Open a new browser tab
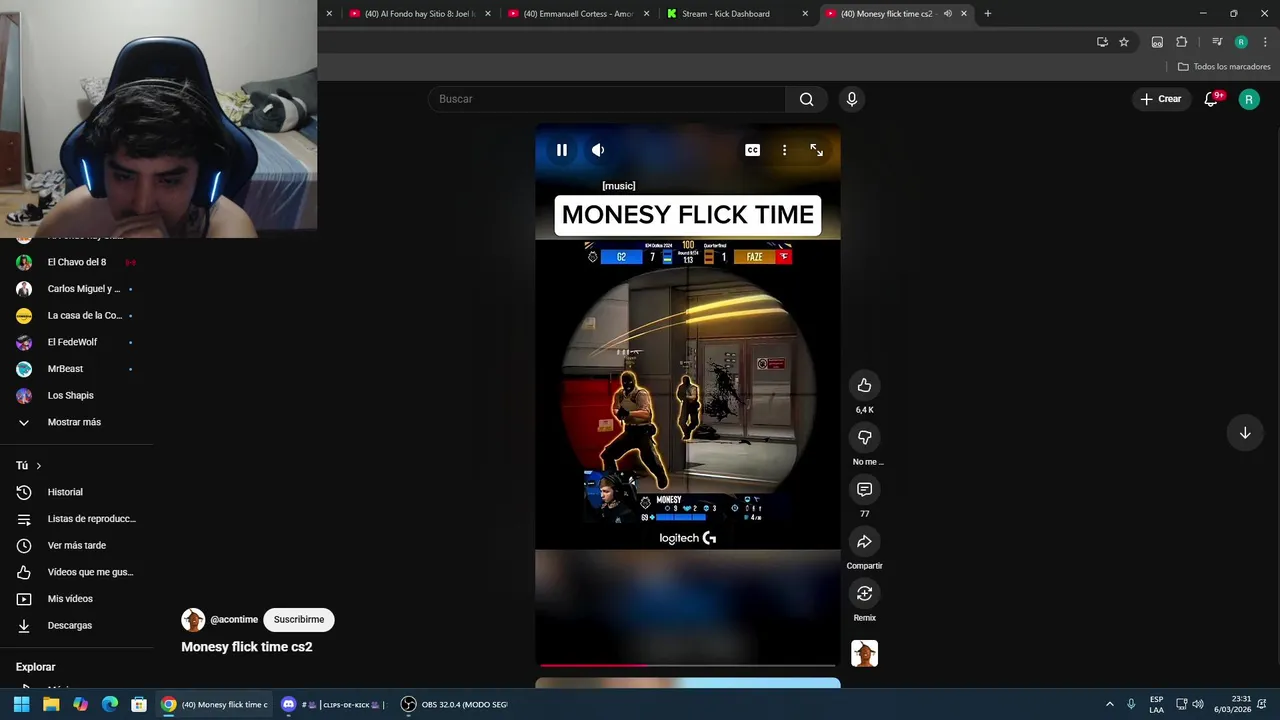This screenshot has width=1280, height=720. [988, 14]
